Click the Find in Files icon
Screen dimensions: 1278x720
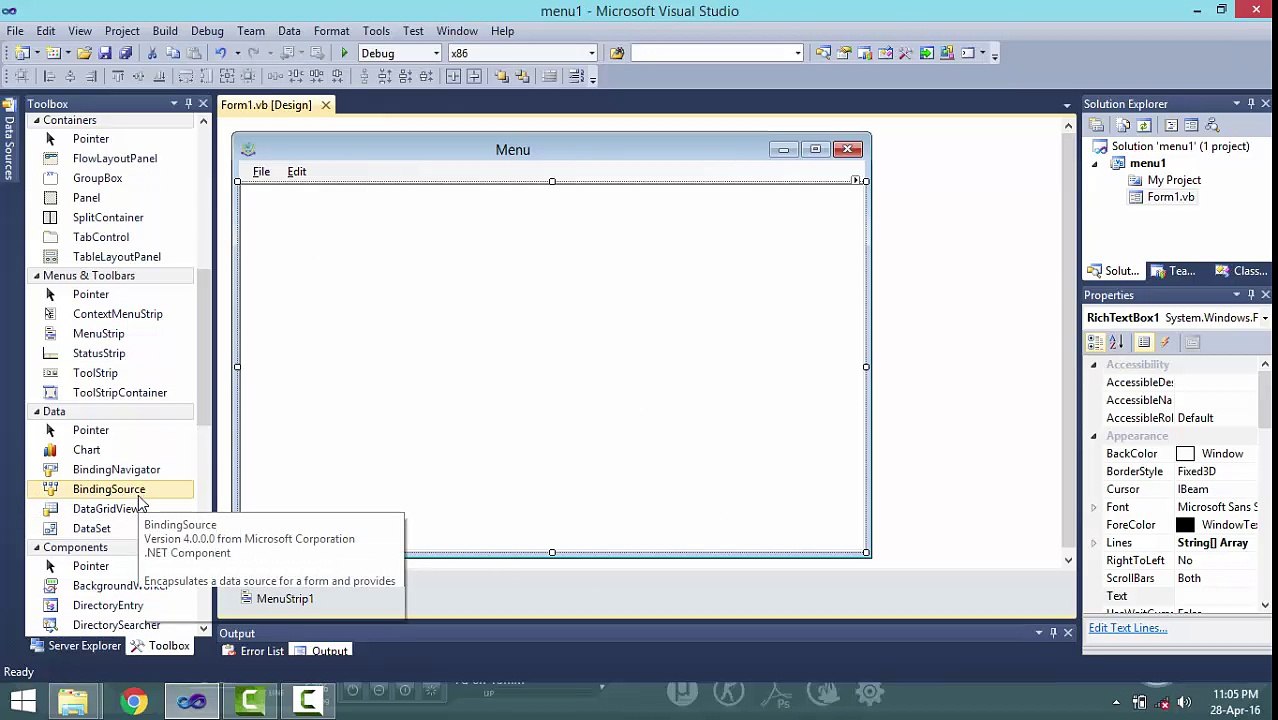[x=617, y=53]
